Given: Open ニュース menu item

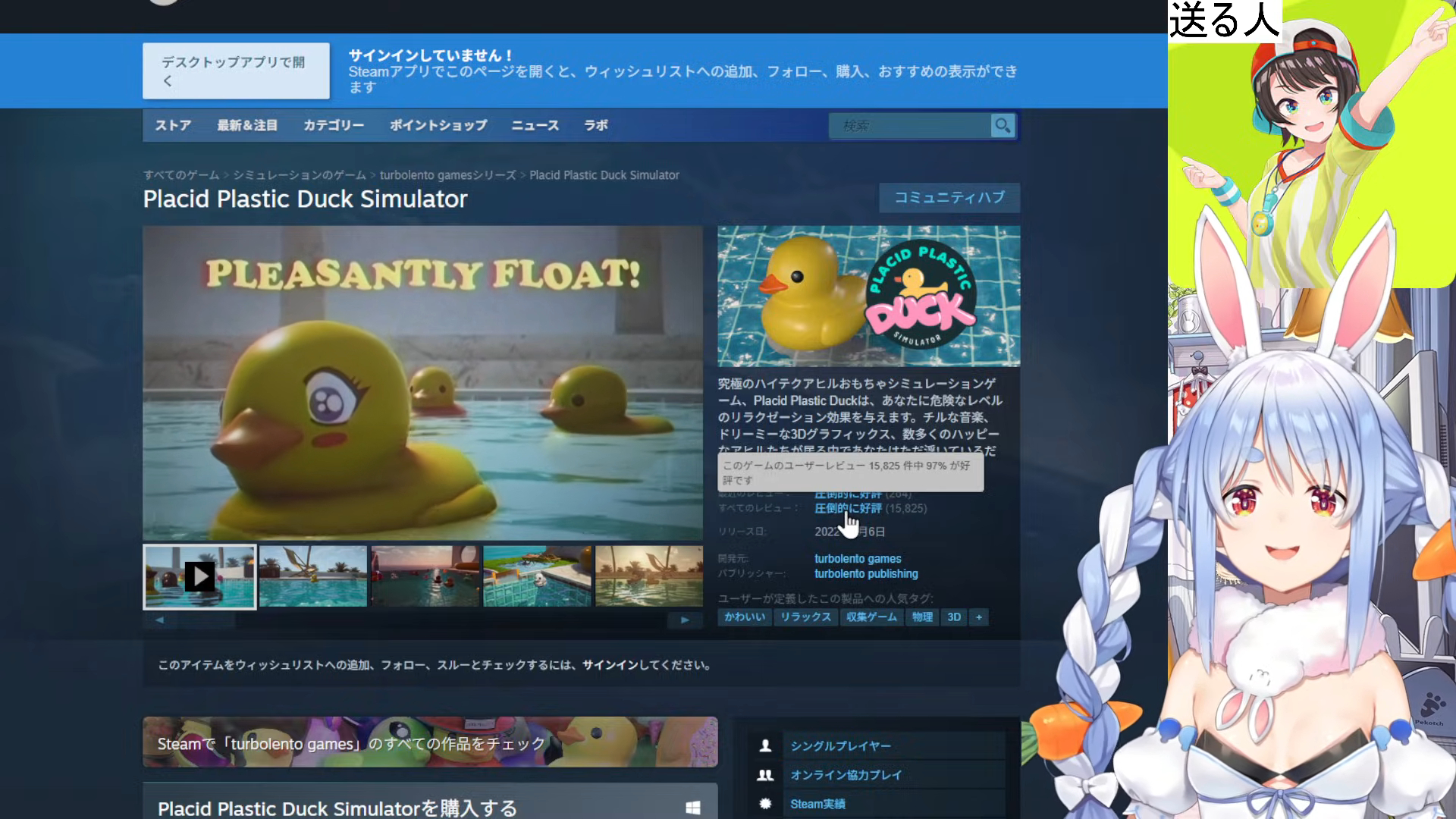Looking at the screenshot, I should [535, 125].
